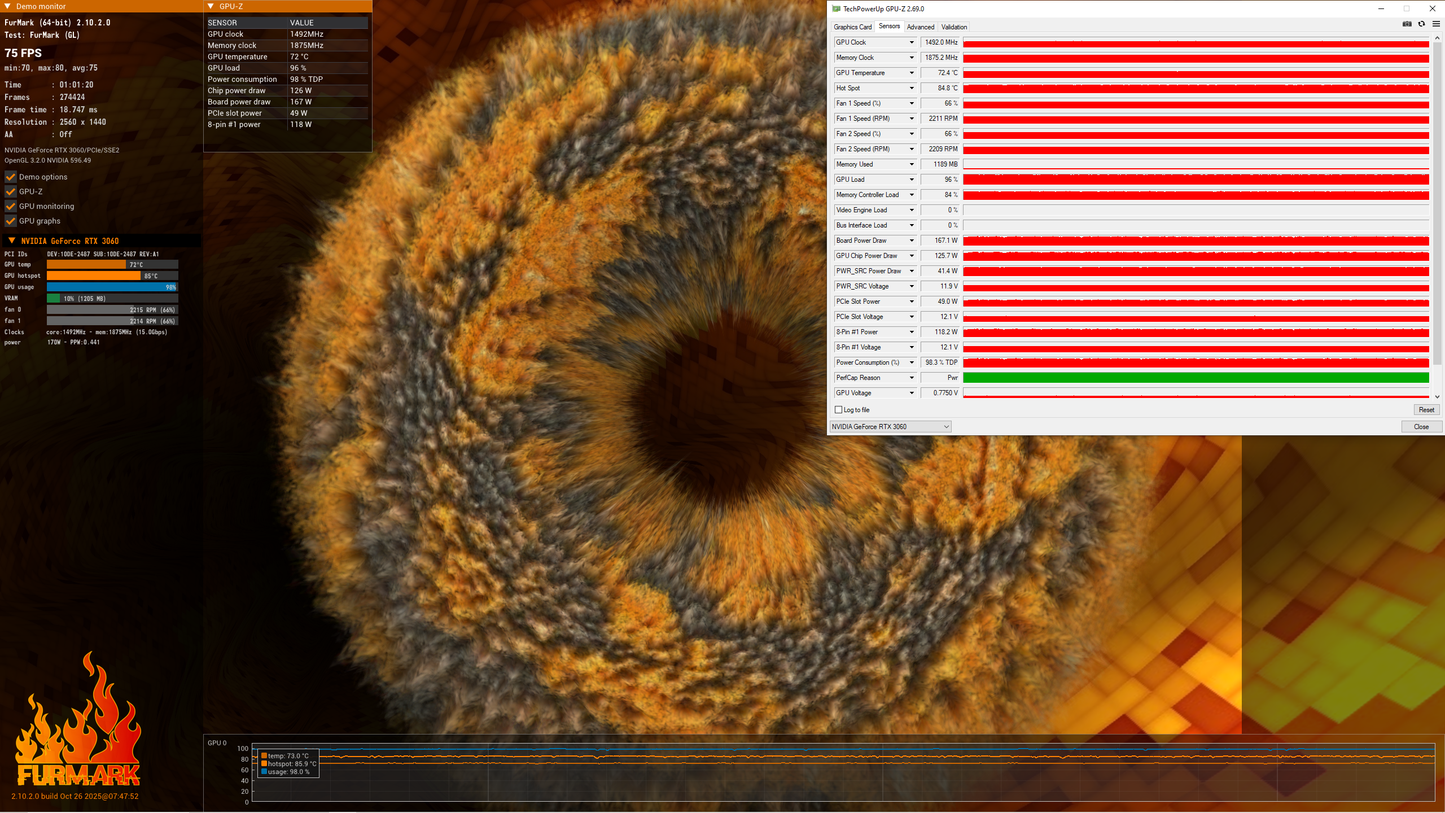Click the GPU Temperature red graph in GPU-Z

click(1196, 73)
